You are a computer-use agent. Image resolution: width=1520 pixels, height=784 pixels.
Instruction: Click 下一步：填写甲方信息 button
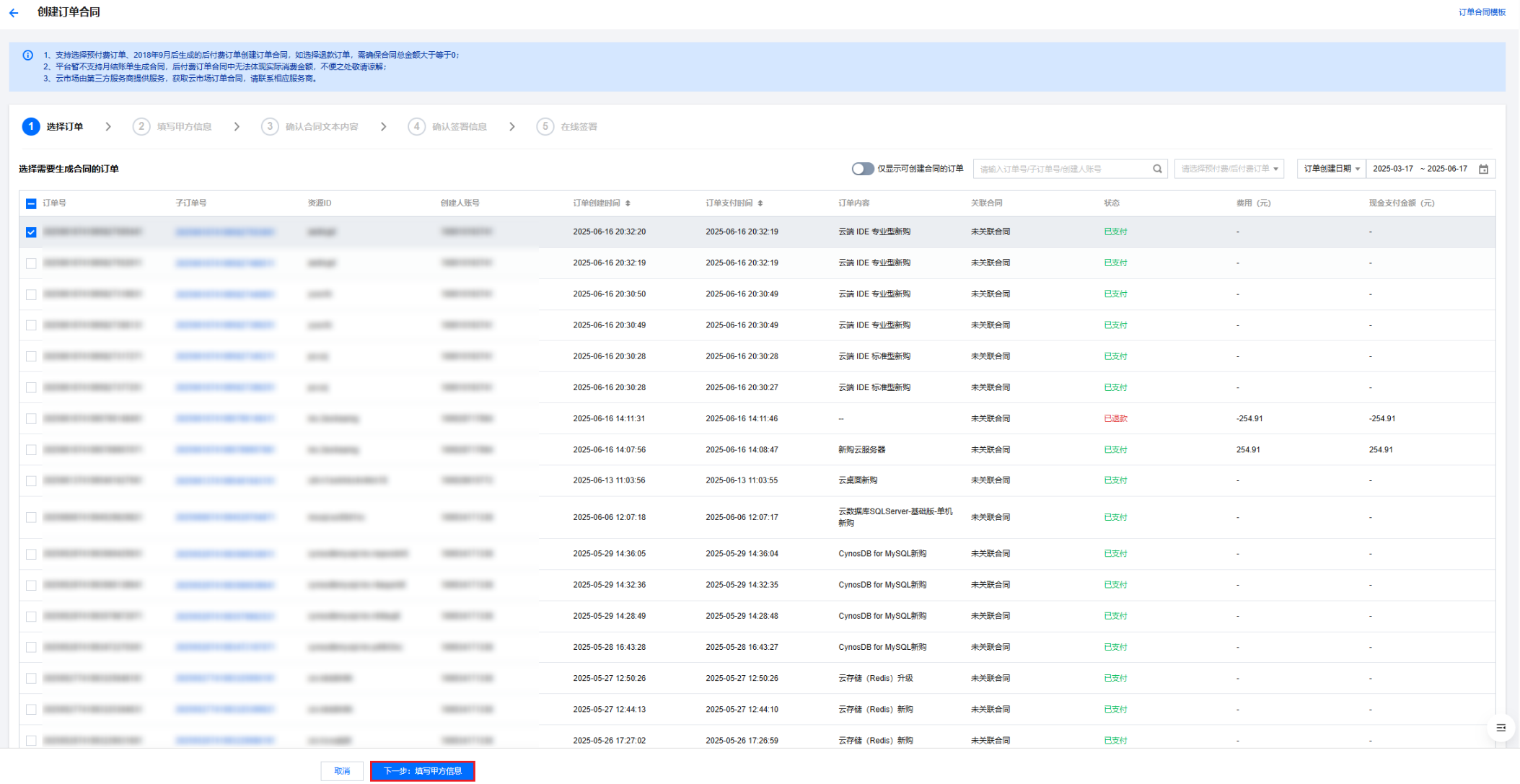point(422,771)
